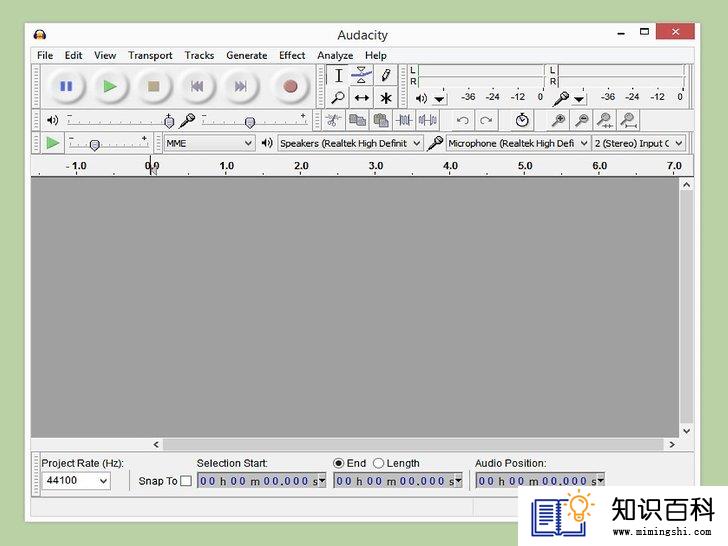Click the output meter speaker icon

click(421, 98)
